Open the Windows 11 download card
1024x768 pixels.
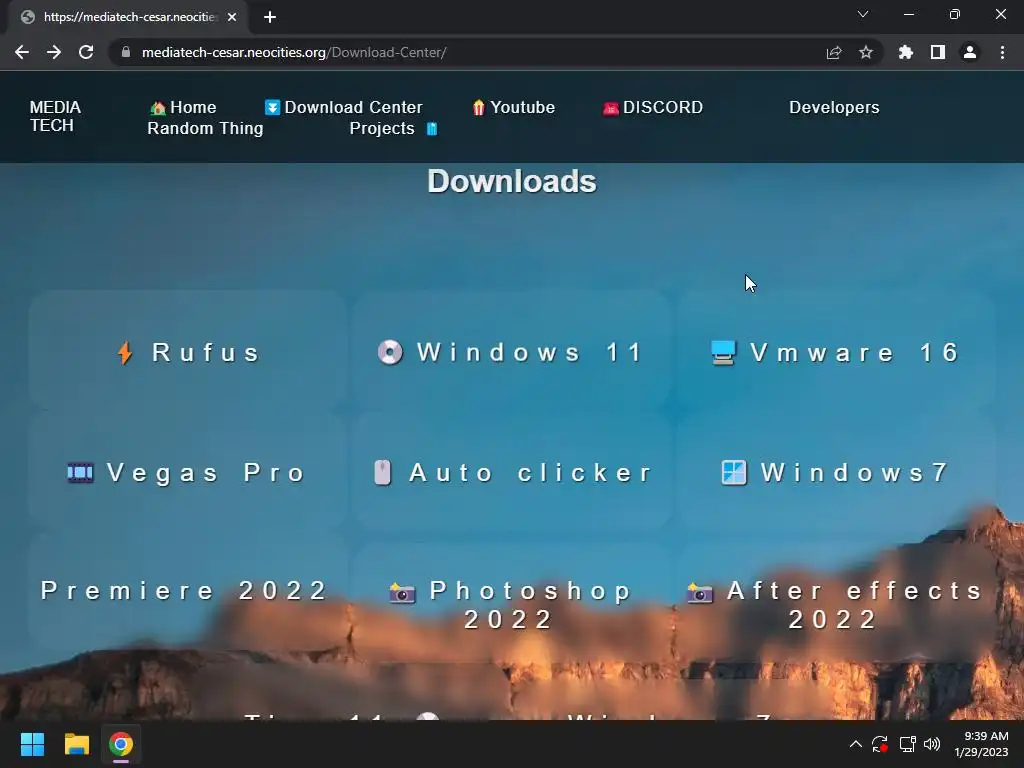(512, 352)
